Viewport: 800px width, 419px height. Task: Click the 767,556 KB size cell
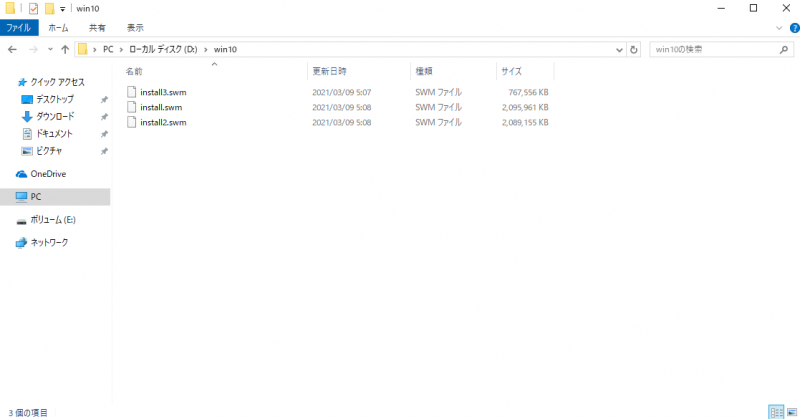pos(528,92)
